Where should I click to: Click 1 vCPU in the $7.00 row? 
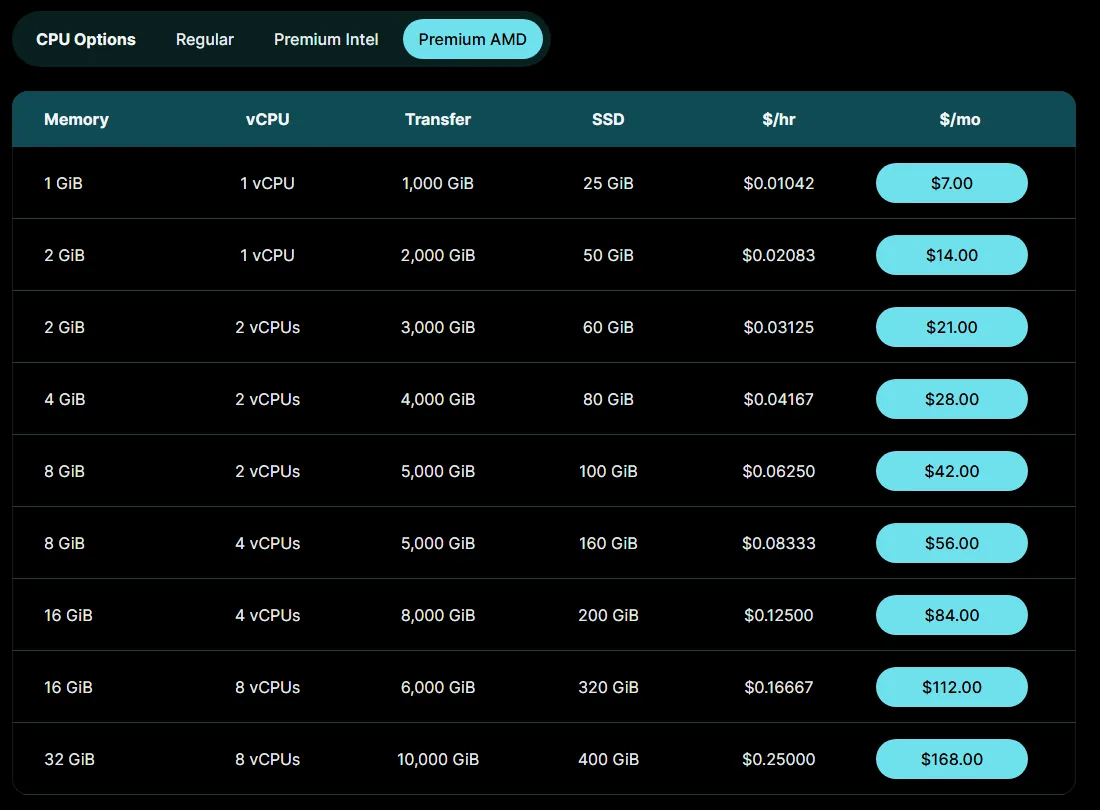[267, 183]
